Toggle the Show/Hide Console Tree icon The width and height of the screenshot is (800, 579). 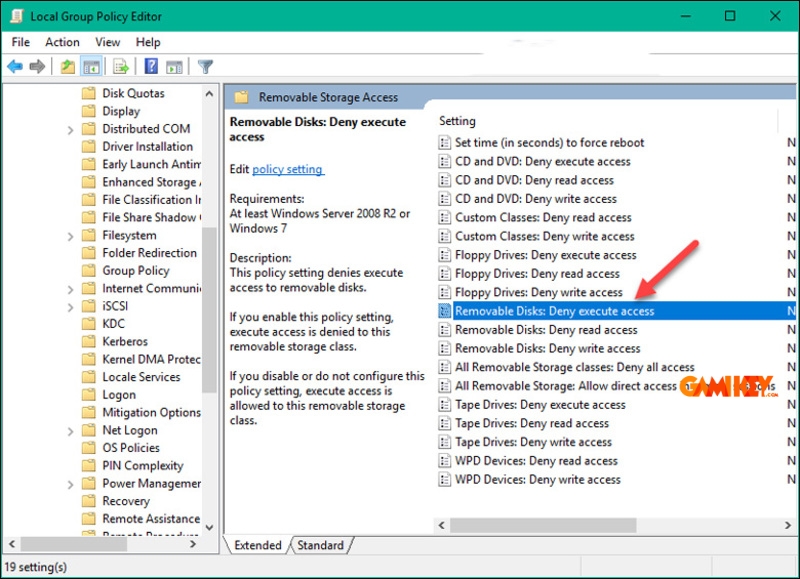[x=91, y=66]
